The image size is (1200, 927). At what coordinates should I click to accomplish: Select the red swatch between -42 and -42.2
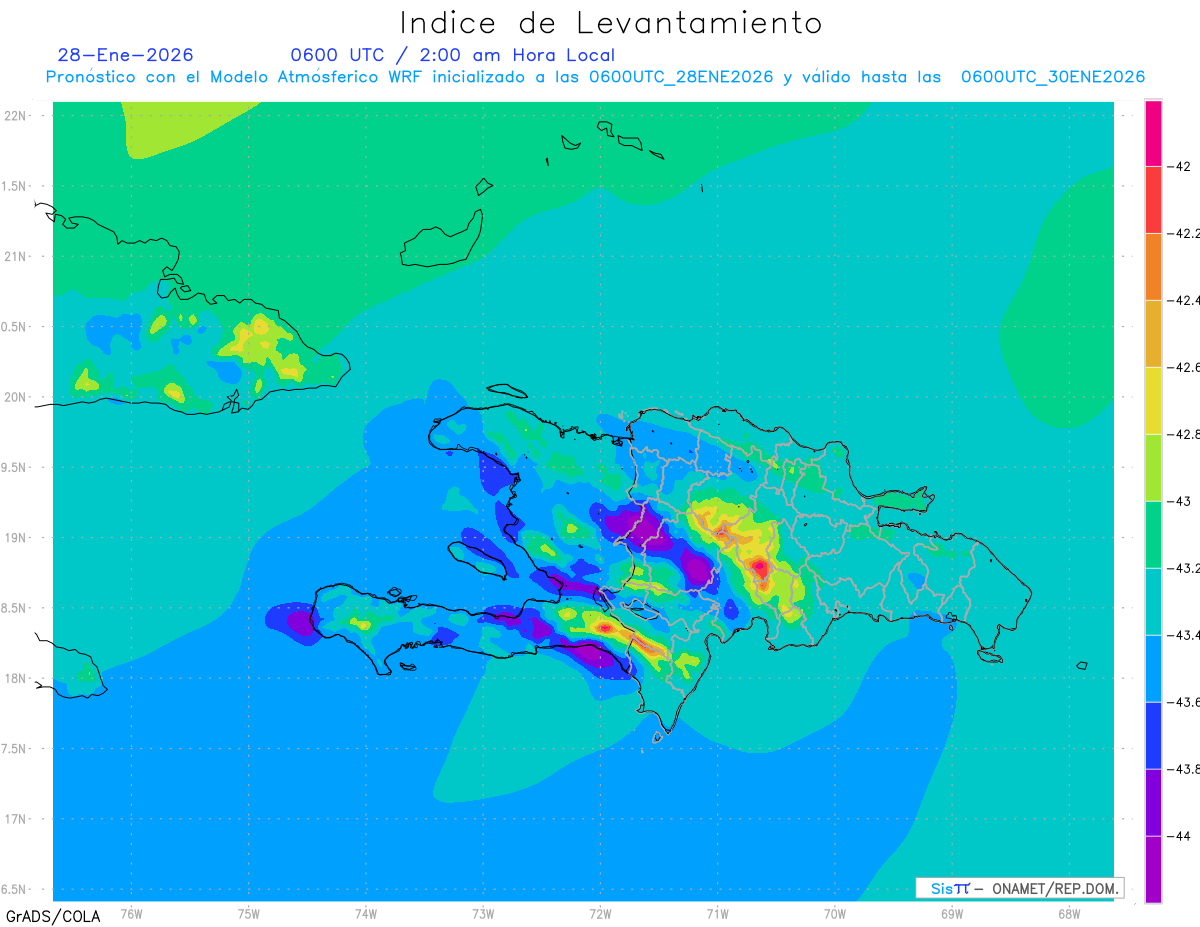coord(1153,200)
